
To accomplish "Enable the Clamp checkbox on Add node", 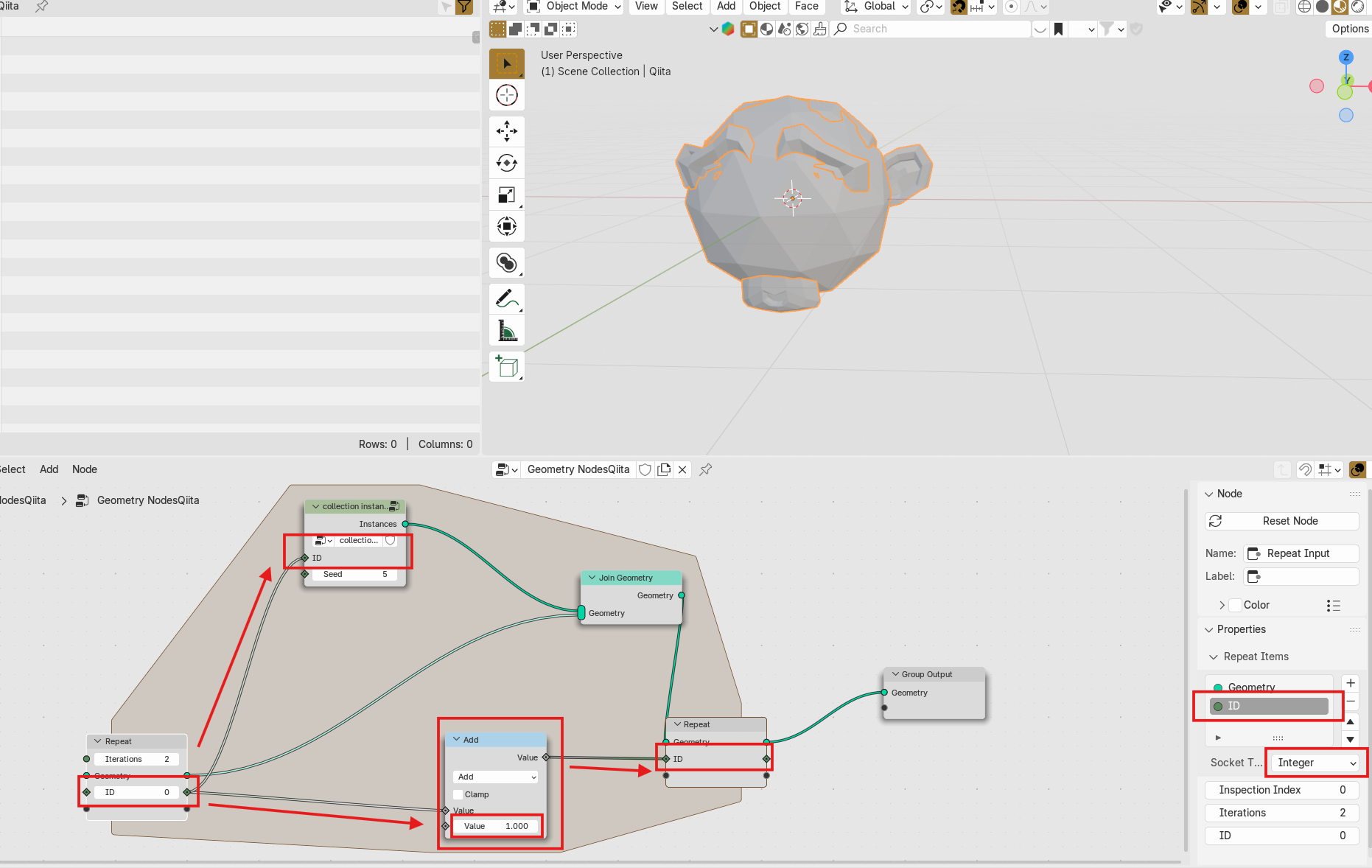I will click(458, 794).
